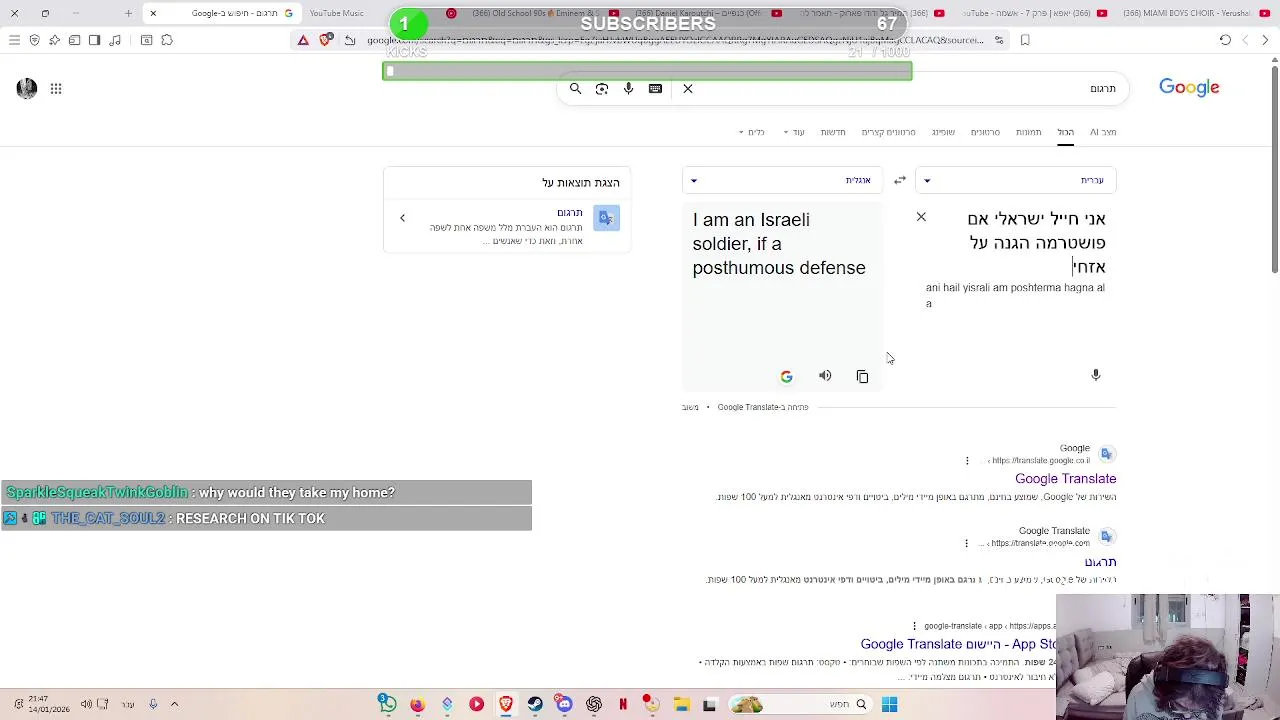Screen dimensions: 1280x720
Task: Select the סרטונים videos tab
Action: click(985, 132)
